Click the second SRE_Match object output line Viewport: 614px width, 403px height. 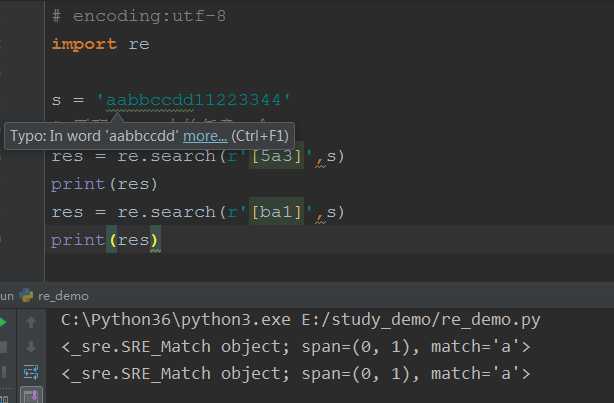tap(296, 374)
